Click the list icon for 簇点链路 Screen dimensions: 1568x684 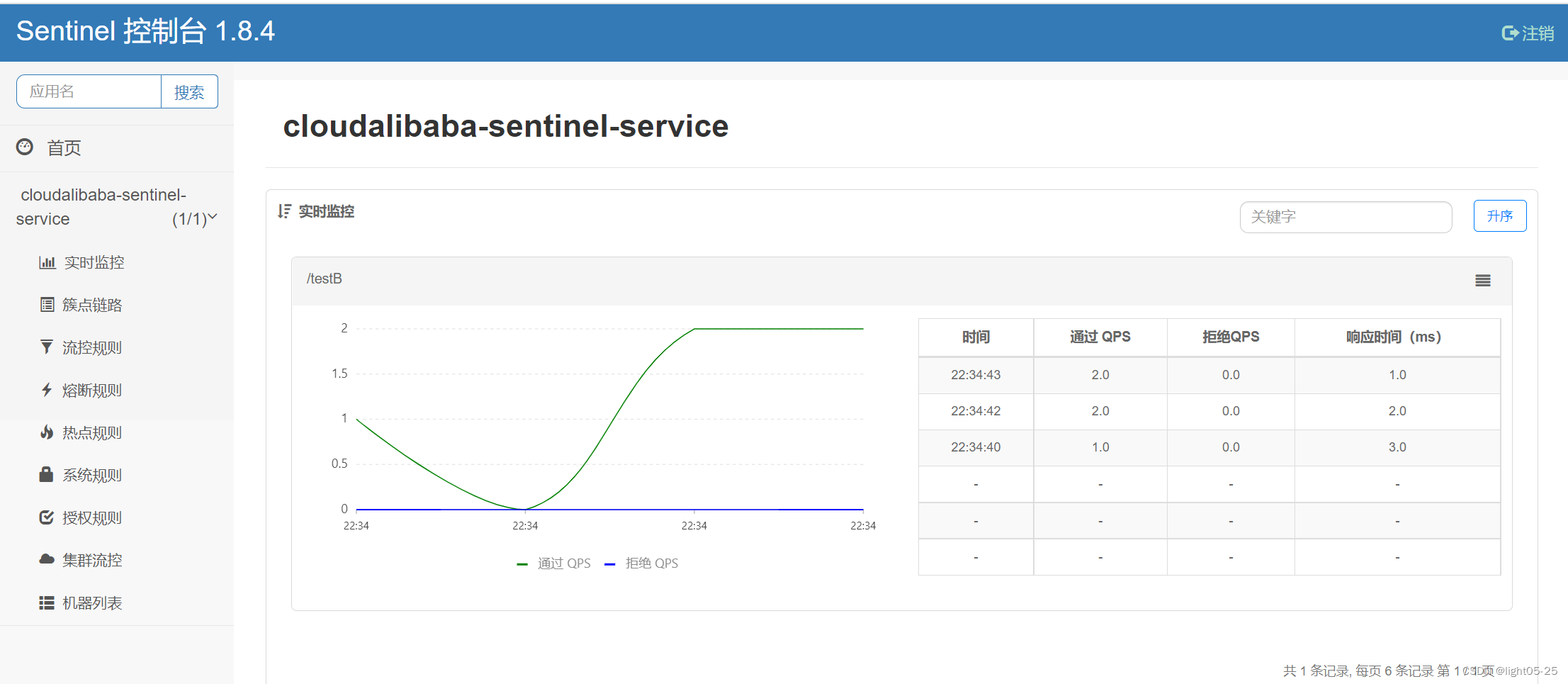tap(47, 305)
